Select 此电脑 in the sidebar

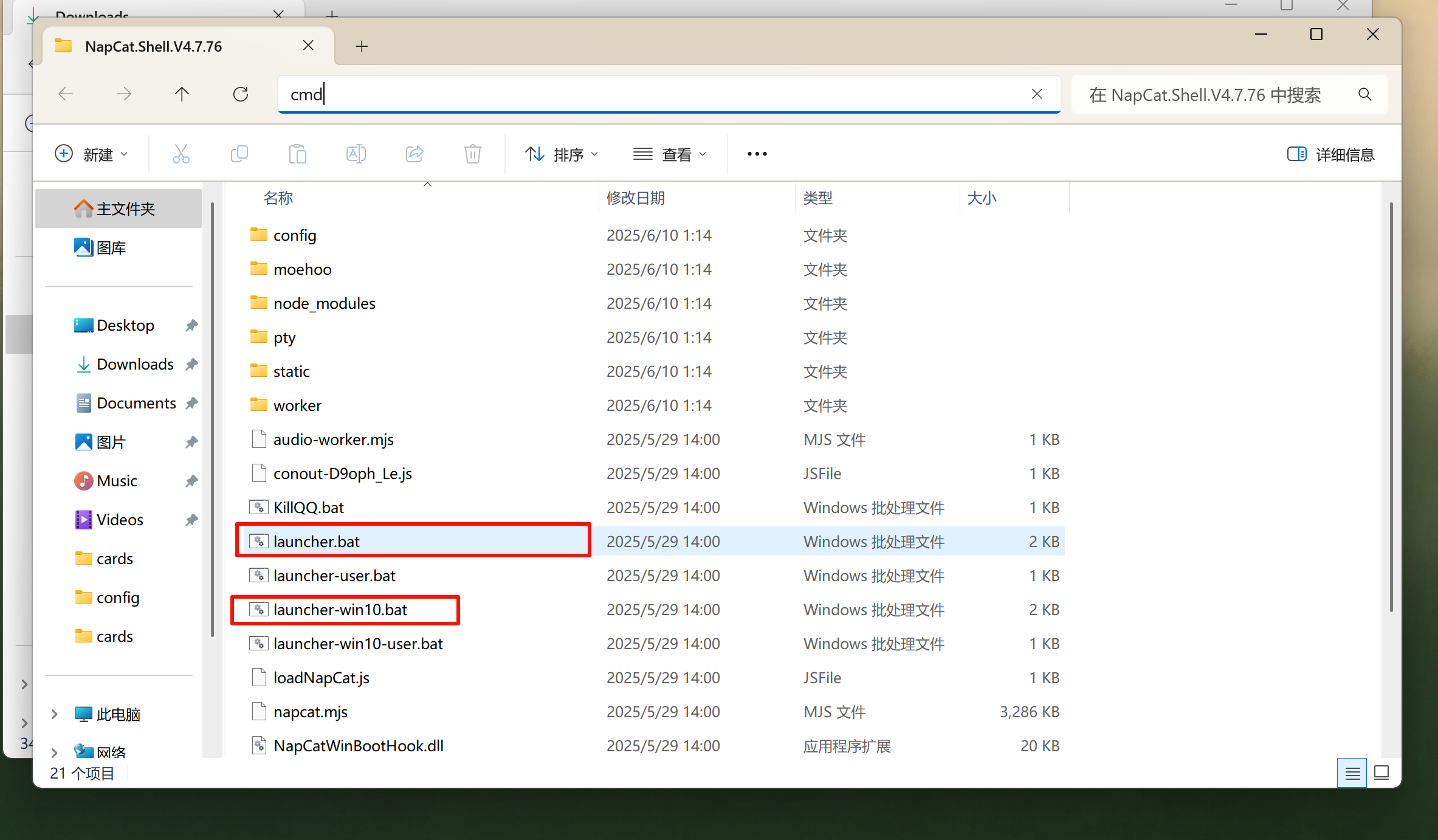point(119,714)
